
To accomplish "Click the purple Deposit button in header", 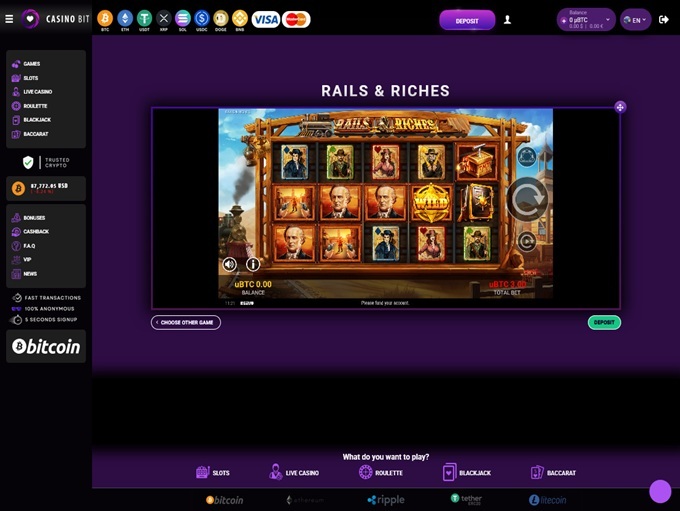I will click(x=467, y=19).
